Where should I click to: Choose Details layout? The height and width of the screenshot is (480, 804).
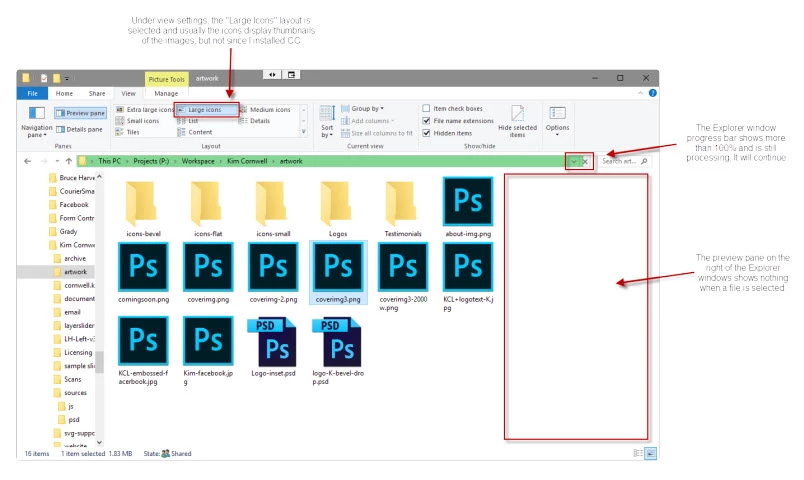coord(255,121)
